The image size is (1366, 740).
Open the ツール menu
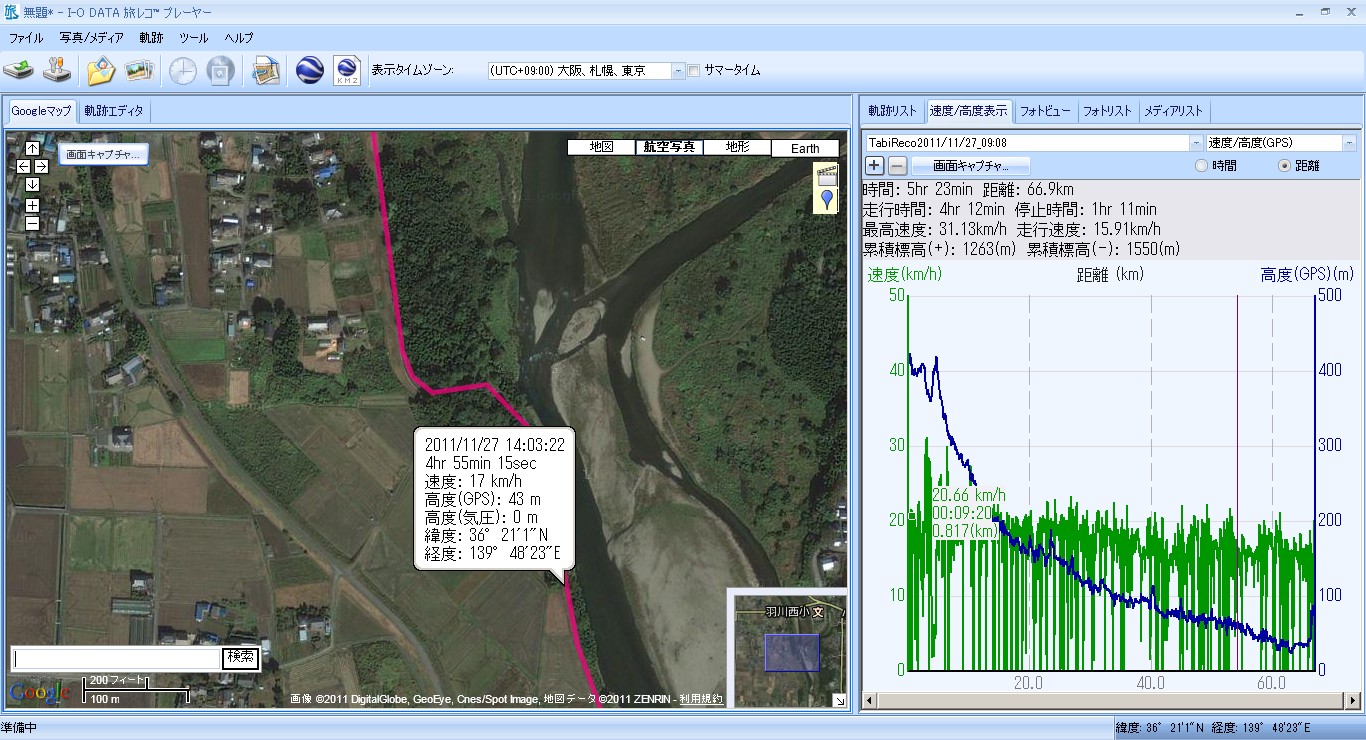[194, 38]
